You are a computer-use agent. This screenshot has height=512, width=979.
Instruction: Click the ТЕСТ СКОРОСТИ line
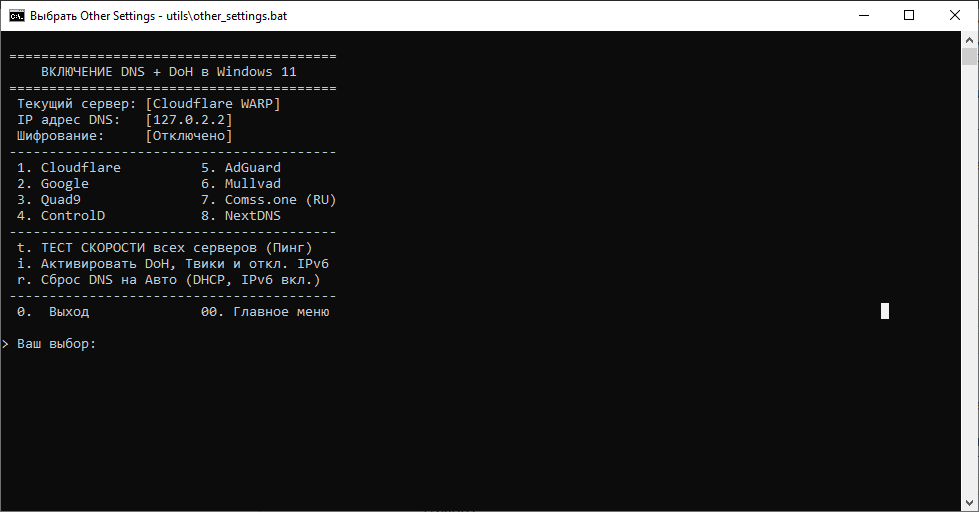pyautogui.click(x=165, y=248)
